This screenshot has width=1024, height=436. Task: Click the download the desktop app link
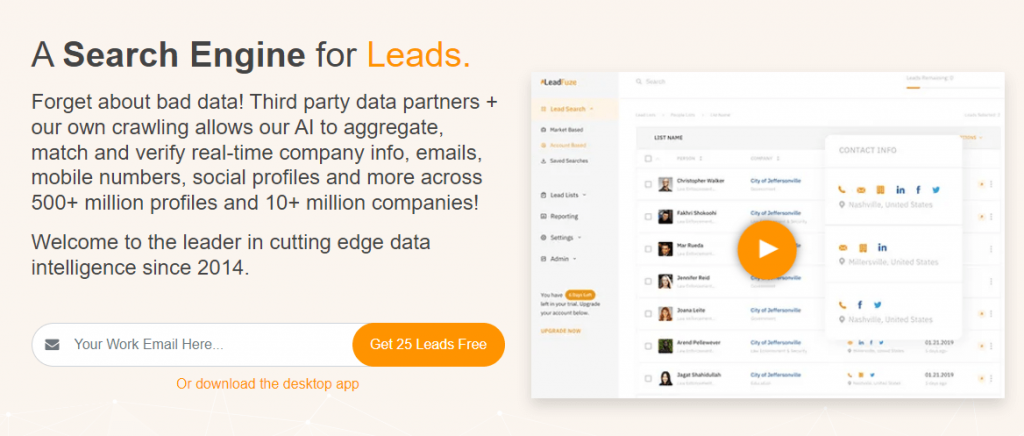(267, 384)
